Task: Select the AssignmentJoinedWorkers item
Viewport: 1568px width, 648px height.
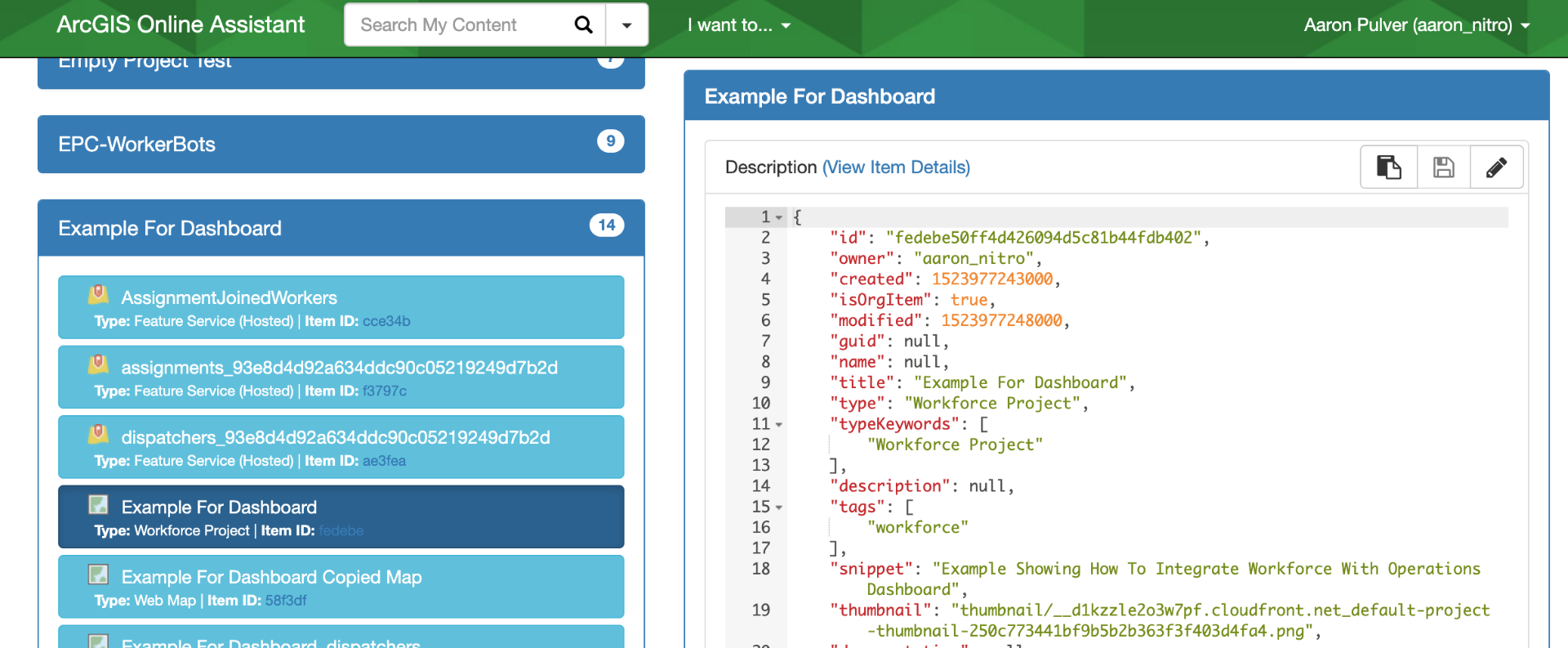Action: pyautogui.click(x=341, y=307)
